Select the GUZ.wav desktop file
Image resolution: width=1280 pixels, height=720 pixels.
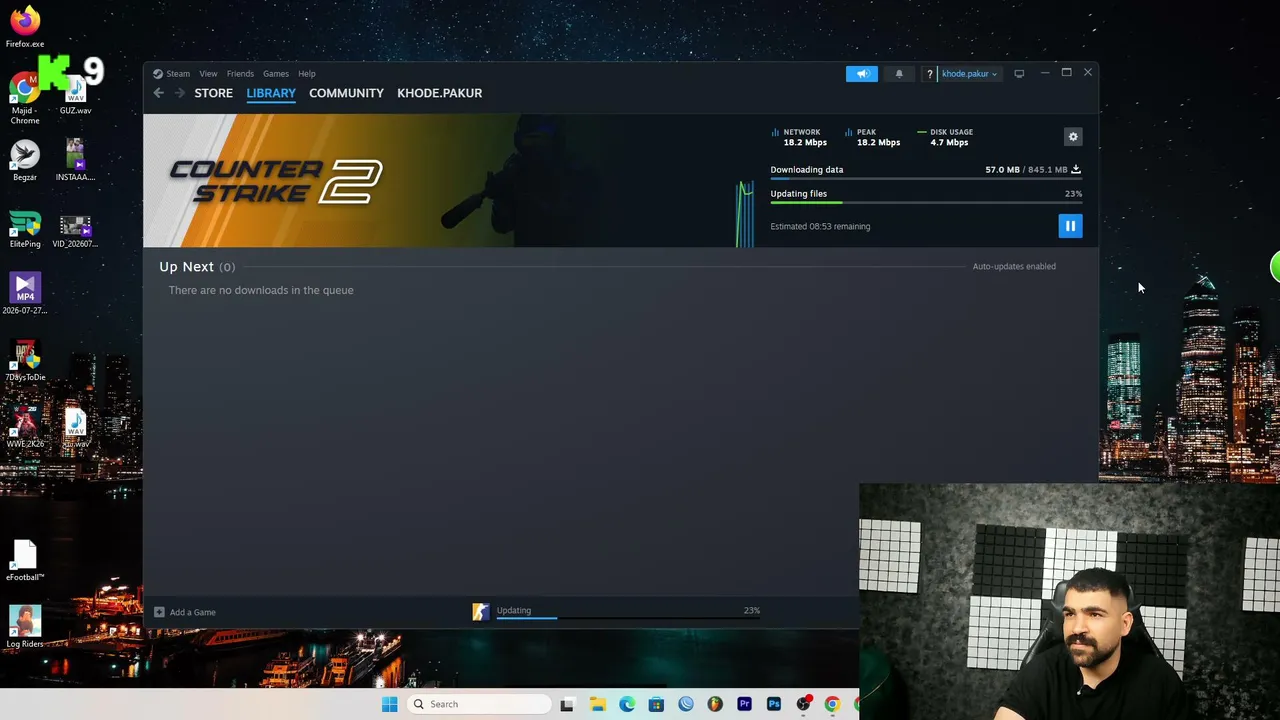pos(75,96)
